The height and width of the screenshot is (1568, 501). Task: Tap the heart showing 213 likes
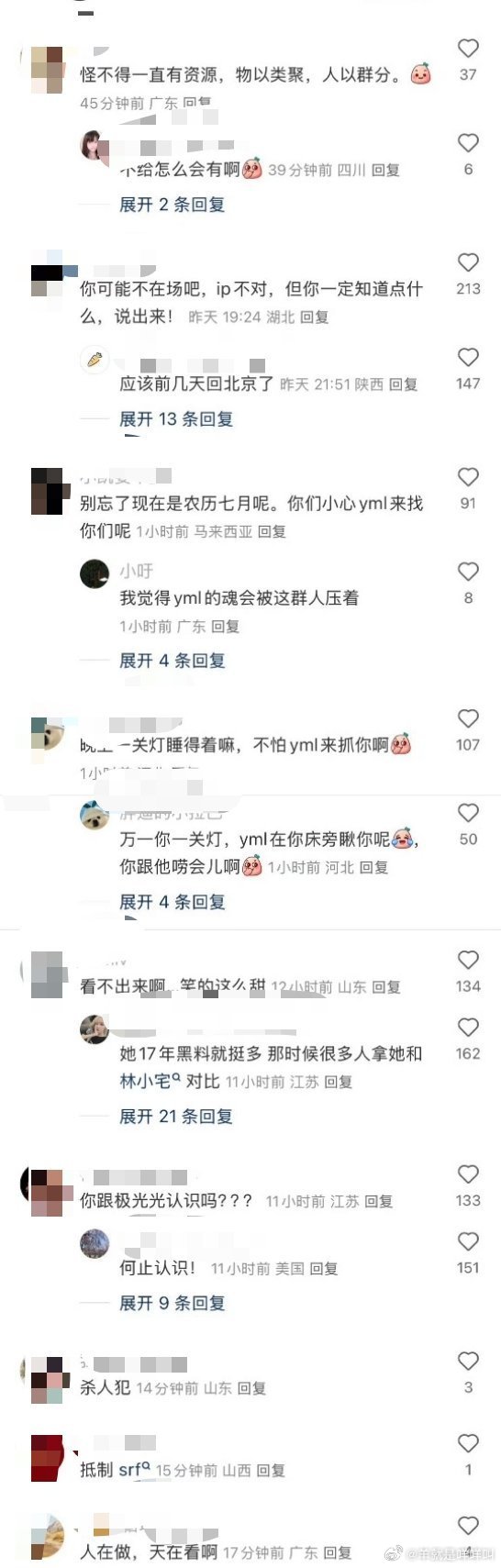pos(468,262)
